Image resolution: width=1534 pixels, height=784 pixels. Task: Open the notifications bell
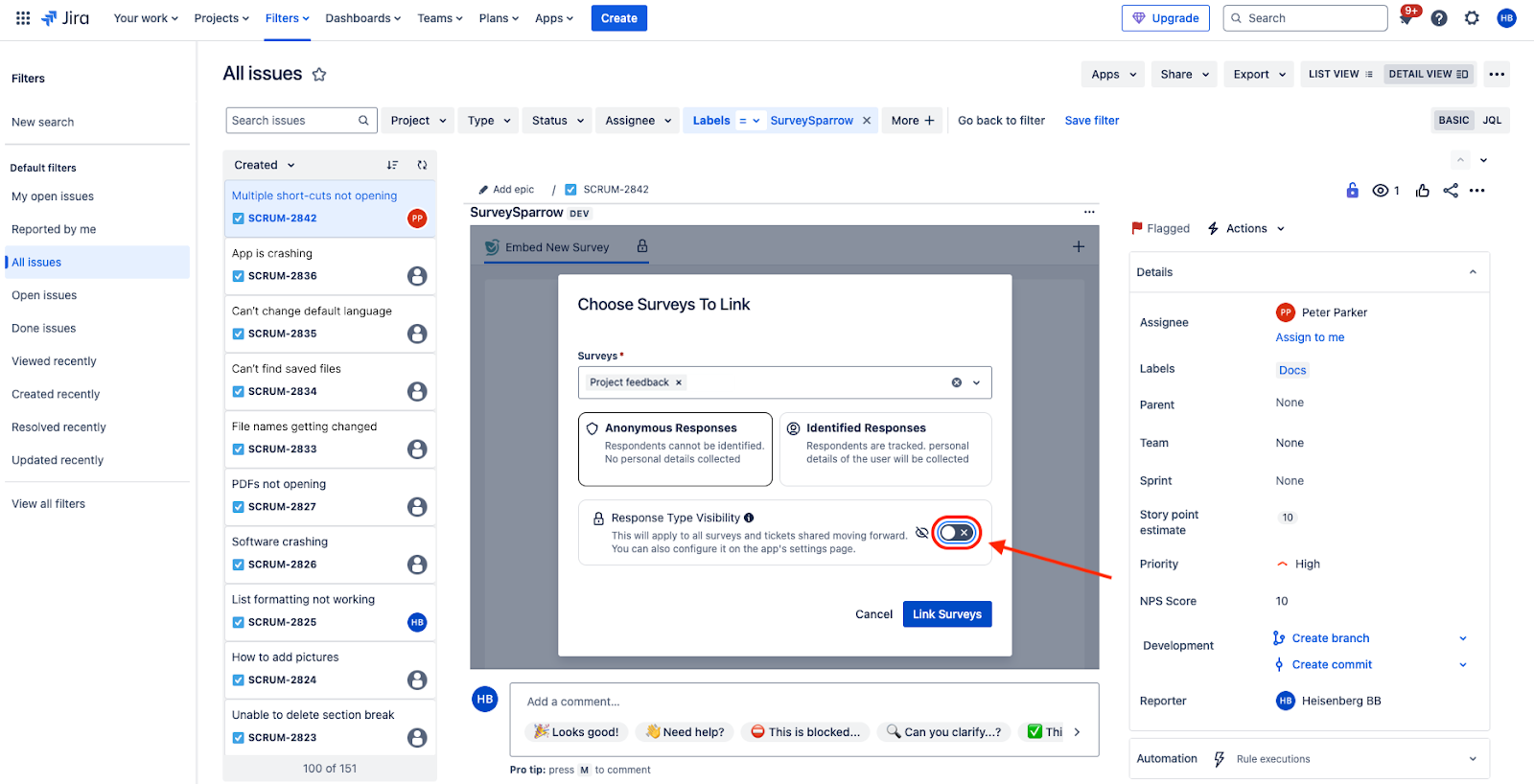[1406, 18]
